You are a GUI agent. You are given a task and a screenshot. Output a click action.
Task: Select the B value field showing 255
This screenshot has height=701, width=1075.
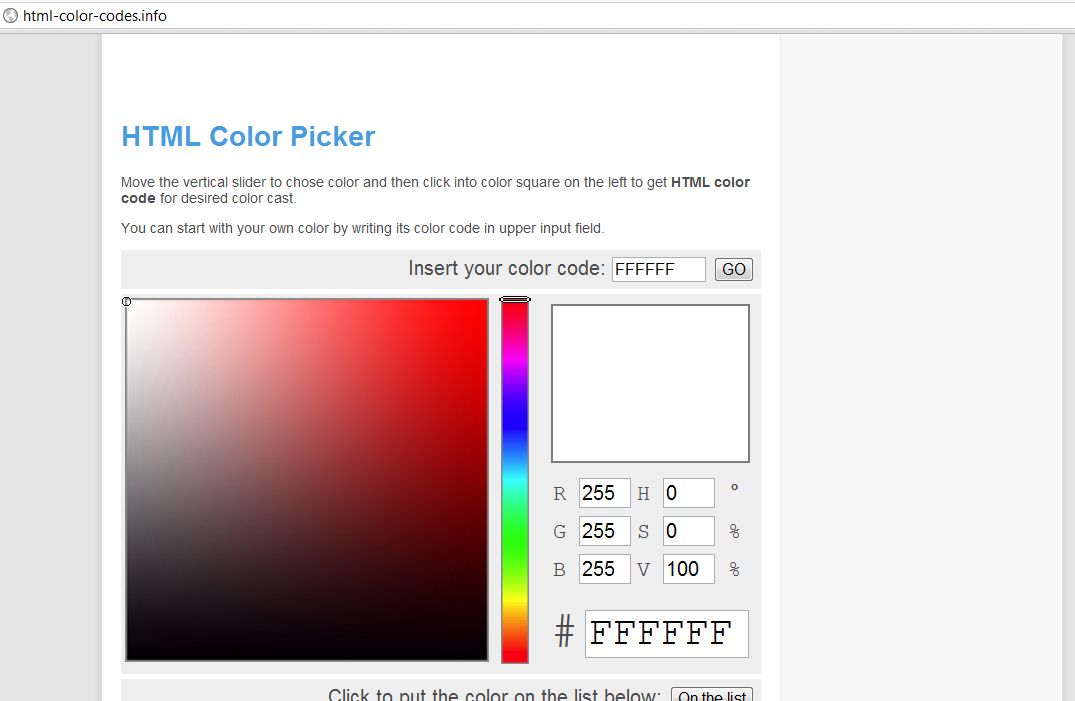point(604,569)
